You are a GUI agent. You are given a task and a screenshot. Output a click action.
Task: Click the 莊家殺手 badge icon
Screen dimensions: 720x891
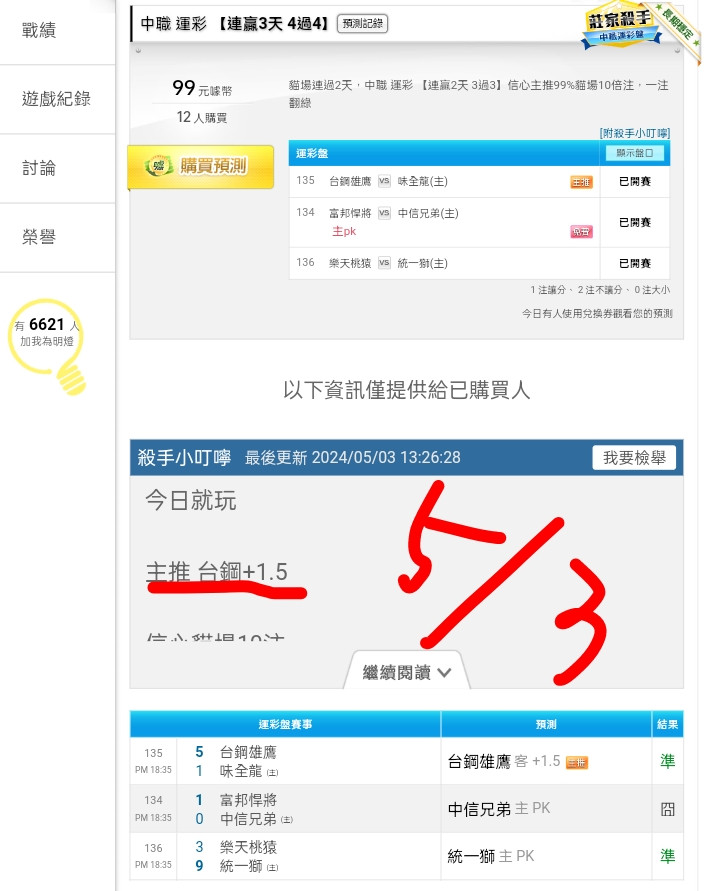pos(622,27)
